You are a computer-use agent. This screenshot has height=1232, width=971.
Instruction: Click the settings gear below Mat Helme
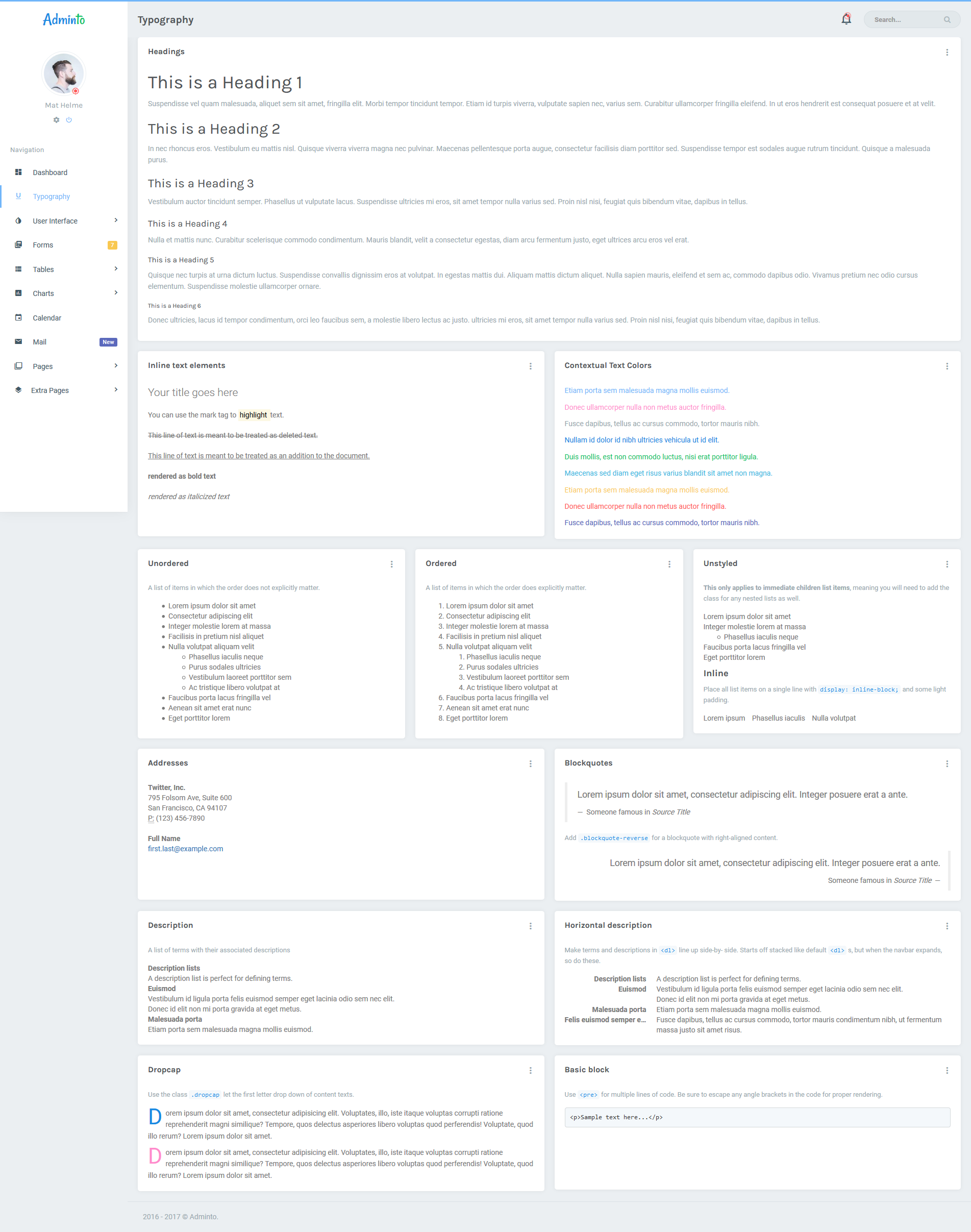click(x=56, y=120)
